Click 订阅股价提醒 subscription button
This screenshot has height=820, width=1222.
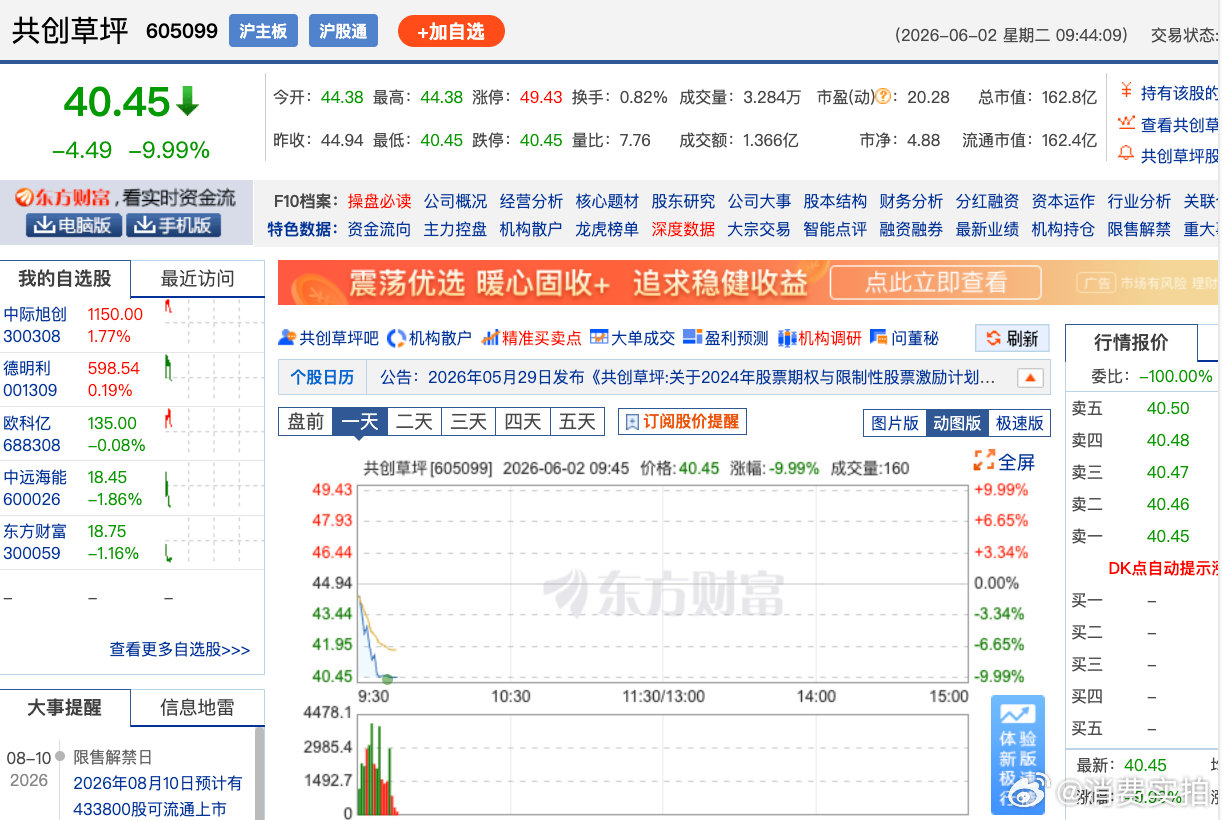682,421
